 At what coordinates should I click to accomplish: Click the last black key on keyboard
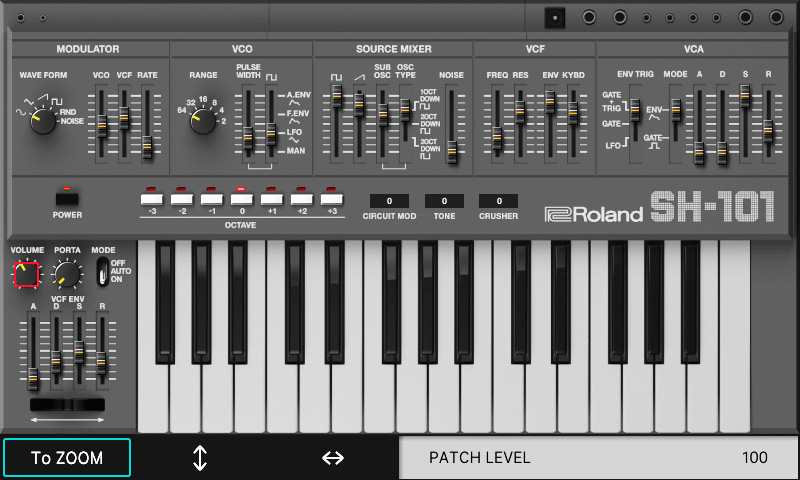coord(690,302)
